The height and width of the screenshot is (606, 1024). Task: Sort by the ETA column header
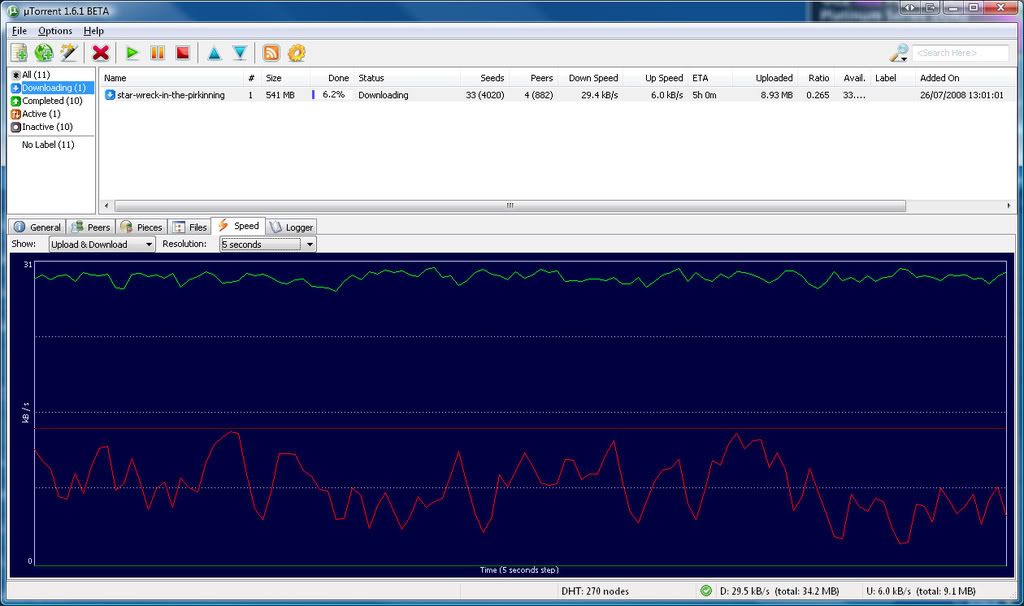(x=700, y=78)
